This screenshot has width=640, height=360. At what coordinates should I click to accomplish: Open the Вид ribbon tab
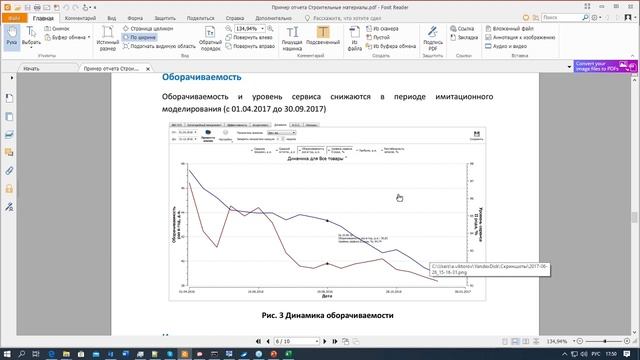tap(111, 18)
